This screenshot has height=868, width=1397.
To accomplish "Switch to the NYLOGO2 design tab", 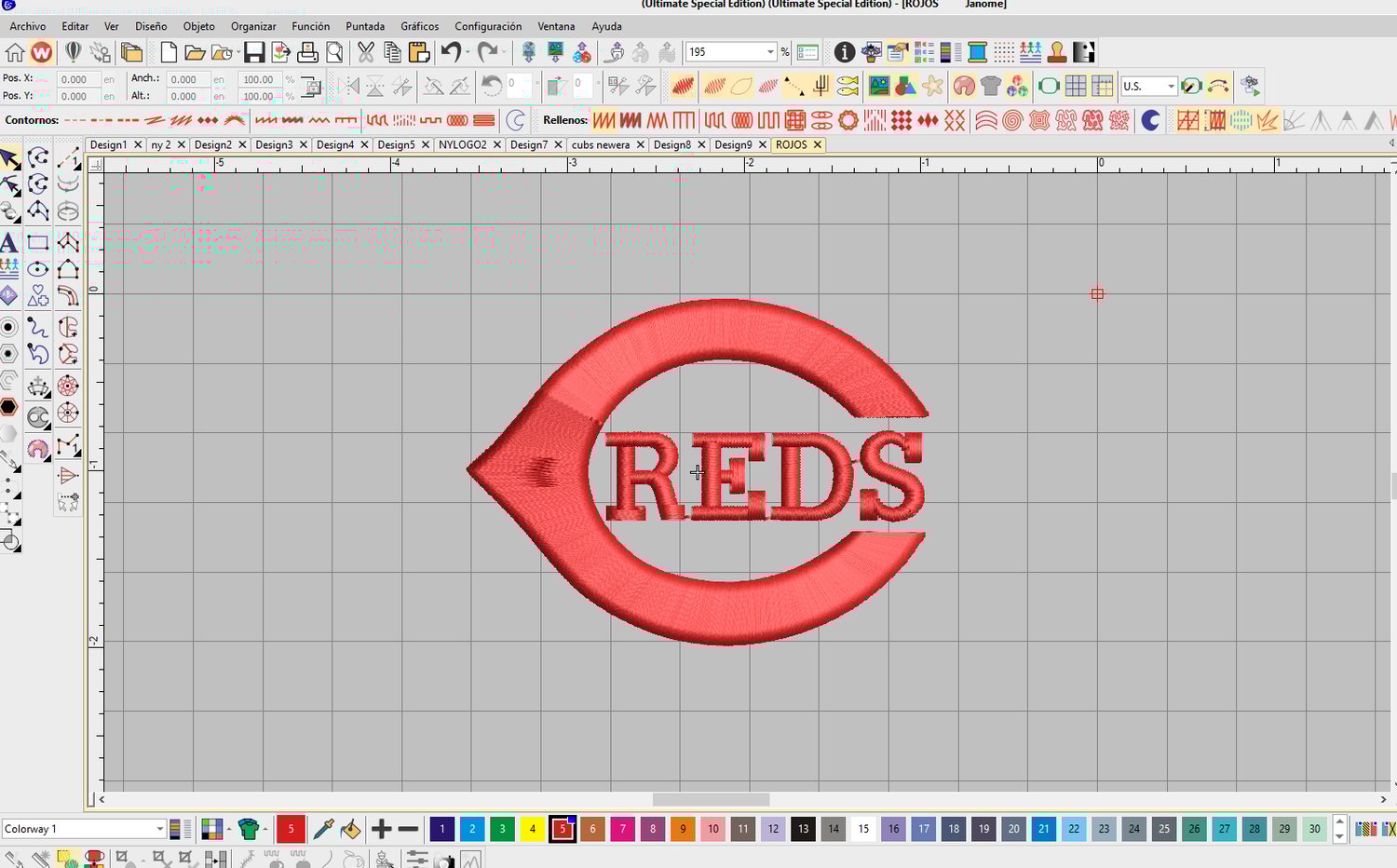I will [x=463, y=144].
